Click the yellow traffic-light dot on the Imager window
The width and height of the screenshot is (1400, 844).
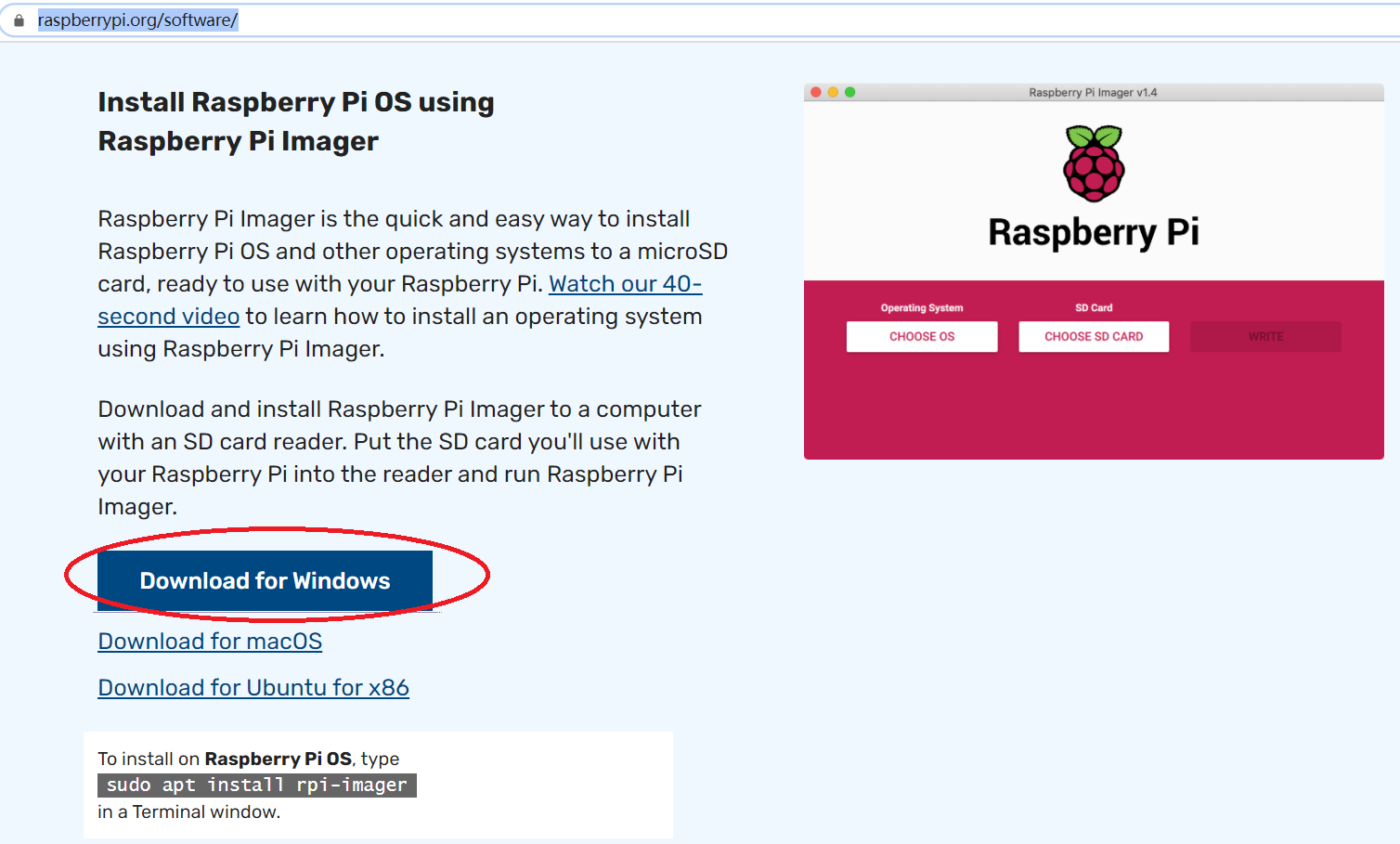click(833, 92)
